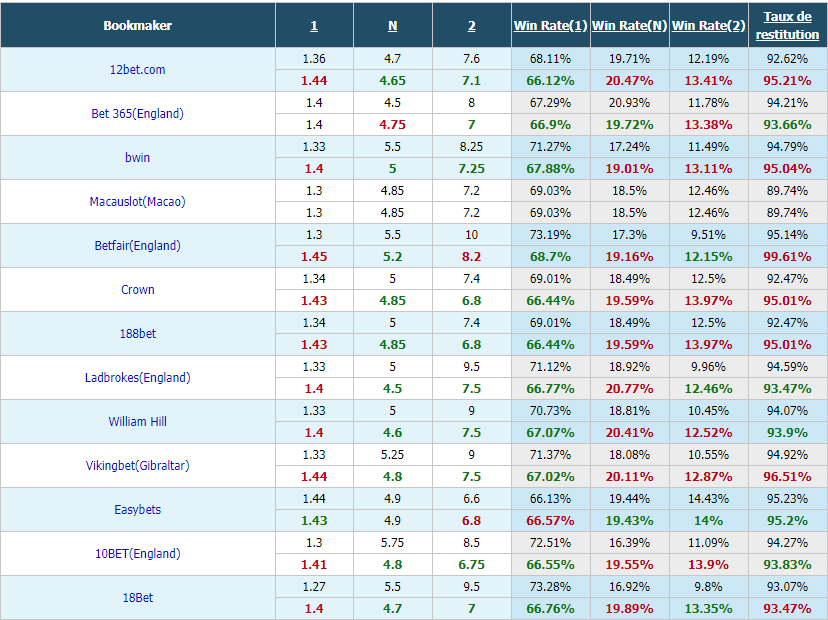The height and width of the screenshot is (620, 828).
Task: Sort by the Taux de restitution header
Action: (787, 25)
